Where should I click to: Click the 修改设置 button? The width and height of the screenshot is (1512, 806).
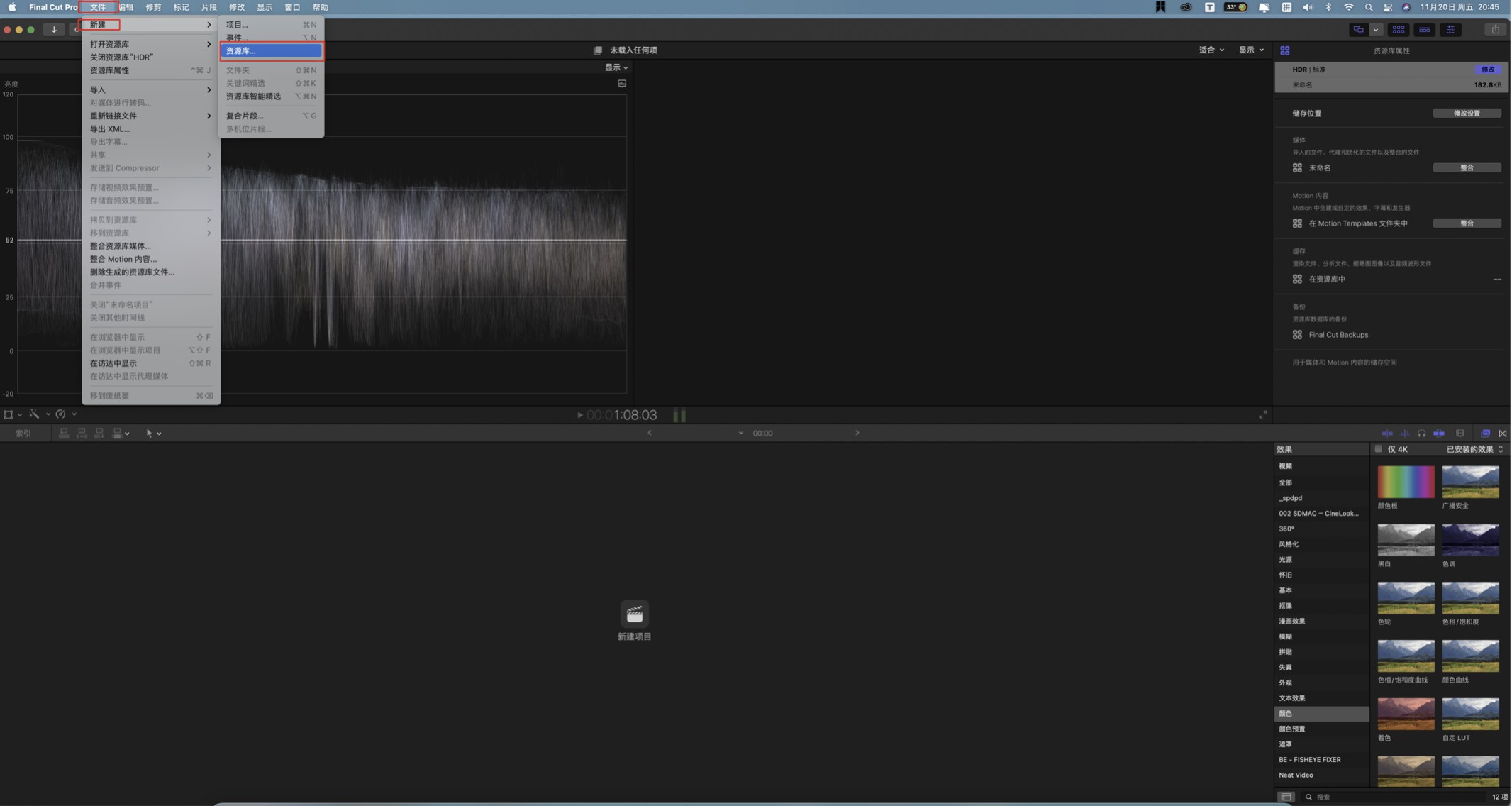coord(1467,114)
